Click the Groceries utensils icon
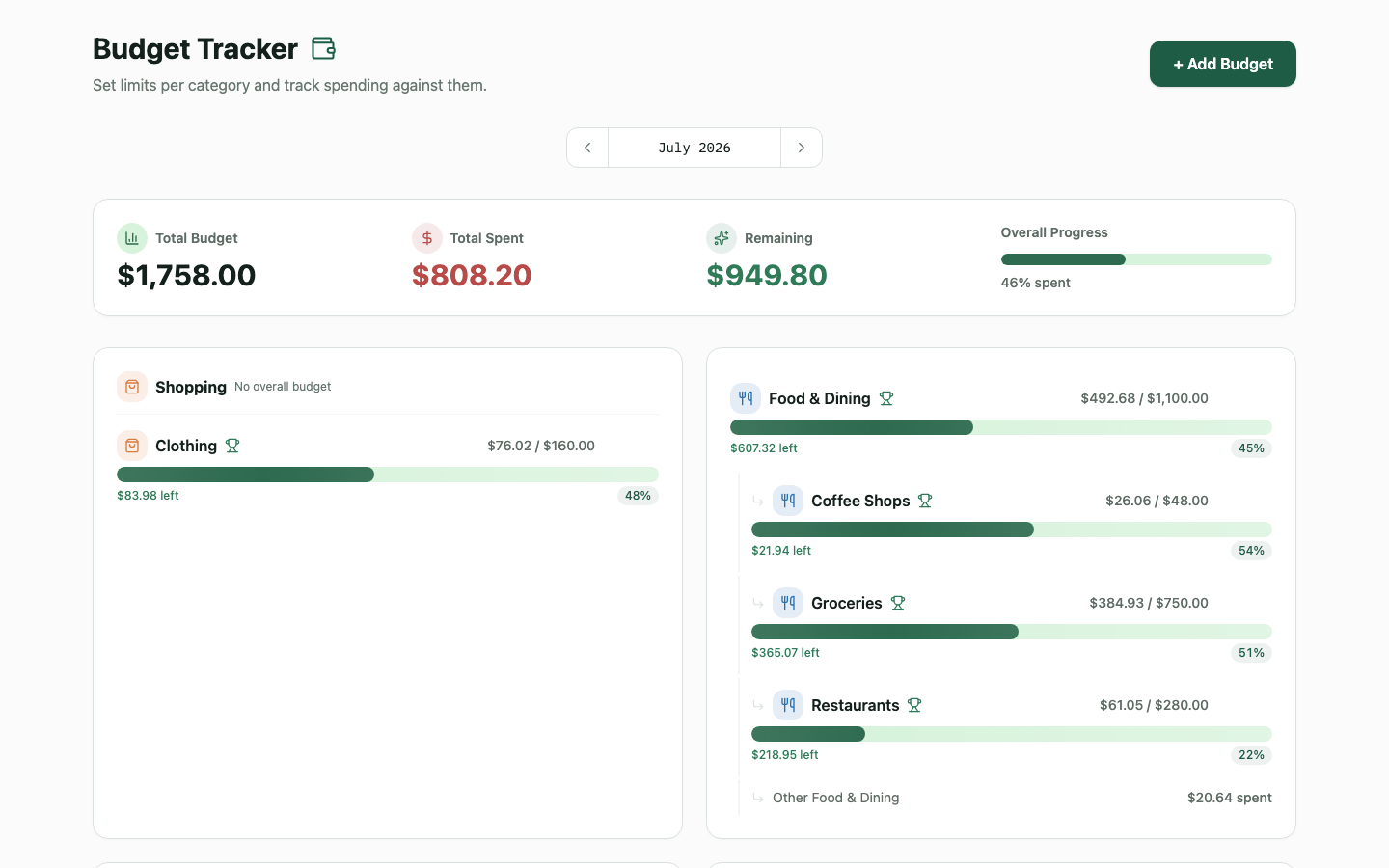The width and height of the screenshot is (1389, 868). click(x=788, y=603)
